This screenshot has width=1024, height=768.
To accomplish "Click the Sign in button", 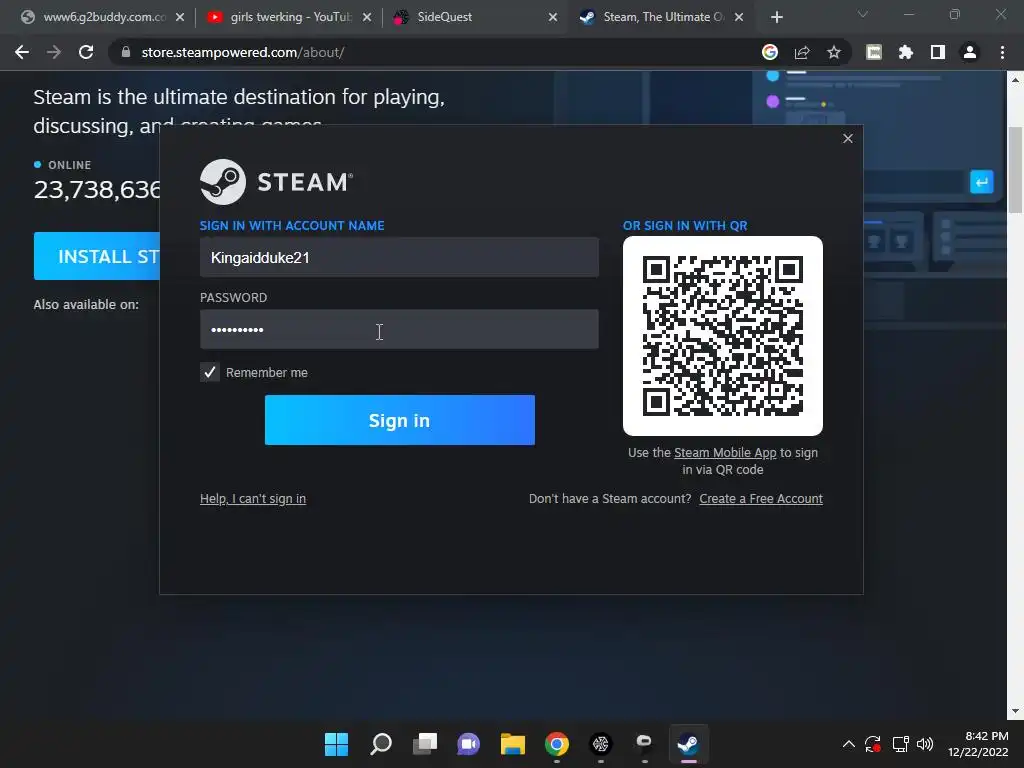I will click(400, 420).
